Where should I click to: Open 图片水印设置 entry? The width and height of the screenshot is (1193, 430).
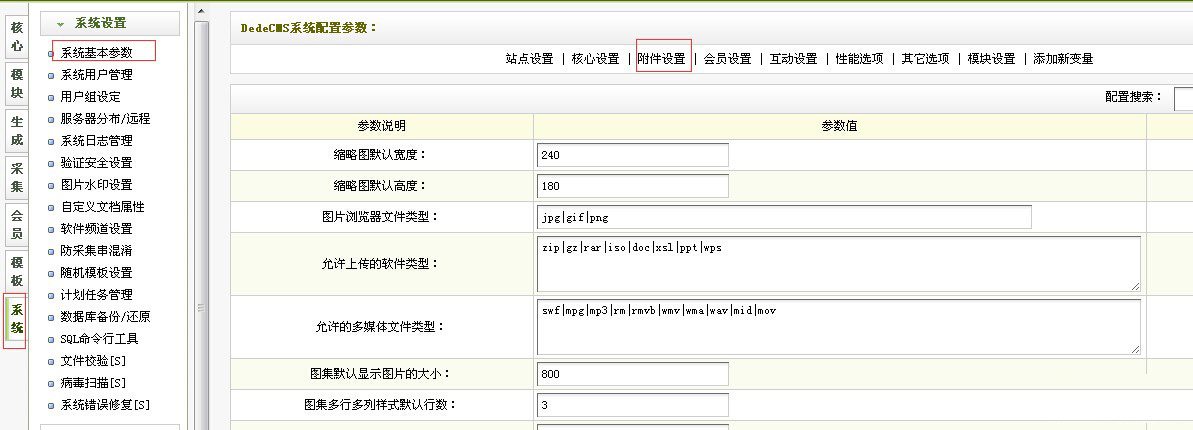tap(97, 185)
